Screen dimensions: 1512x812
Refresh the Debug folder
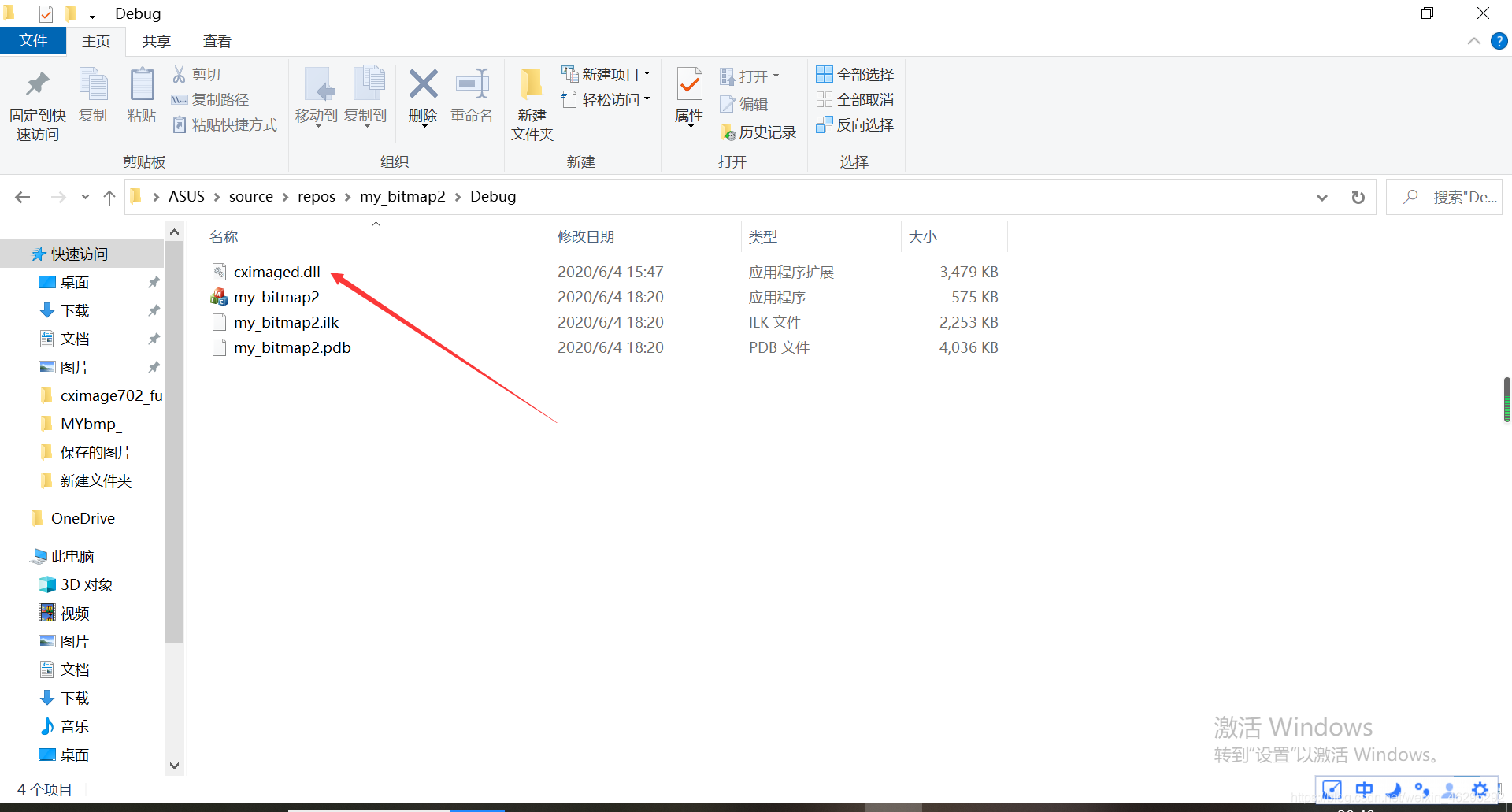(1358, 198)
